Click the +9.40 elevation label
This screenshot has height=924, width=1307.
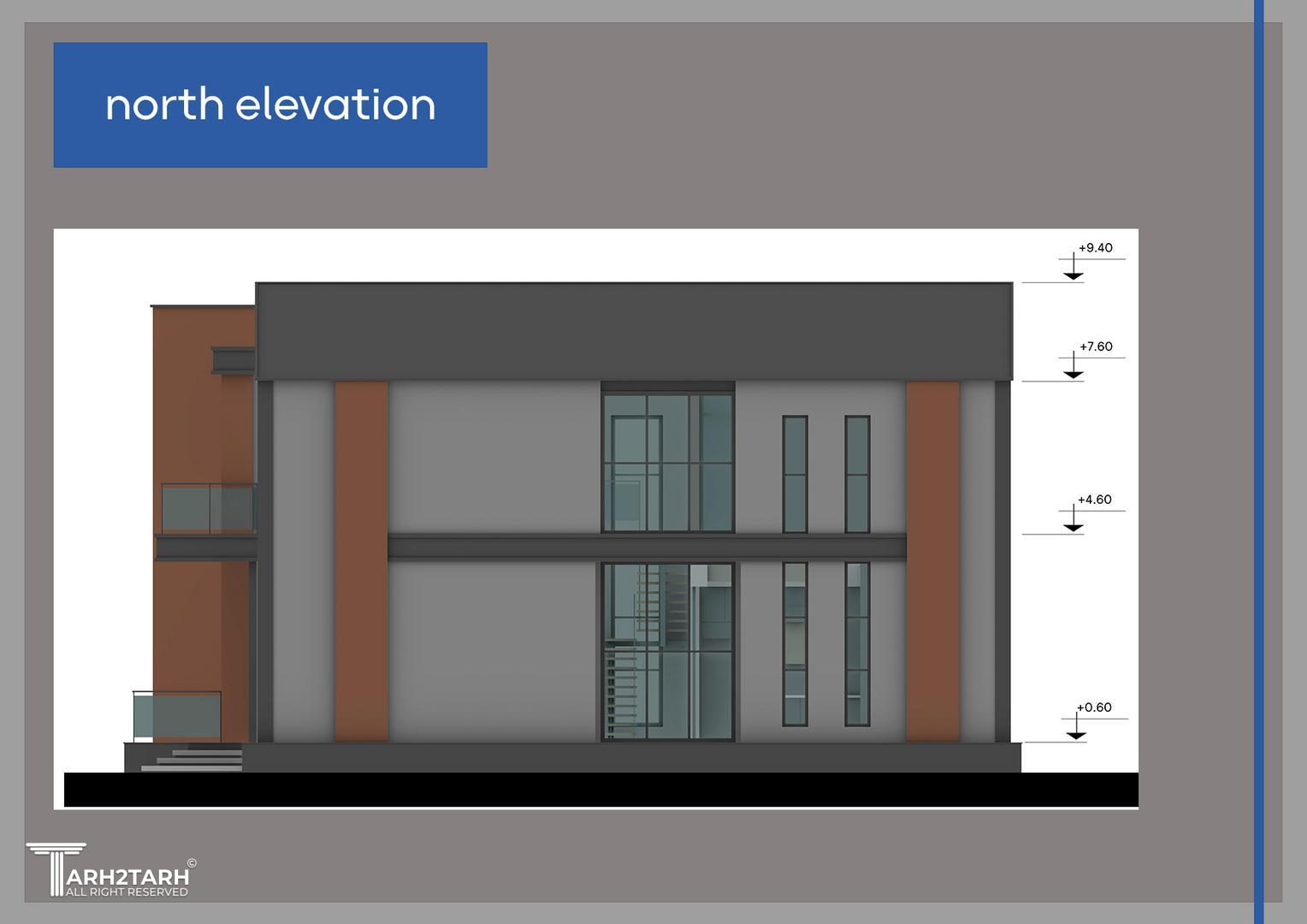tap(1095, 248)
